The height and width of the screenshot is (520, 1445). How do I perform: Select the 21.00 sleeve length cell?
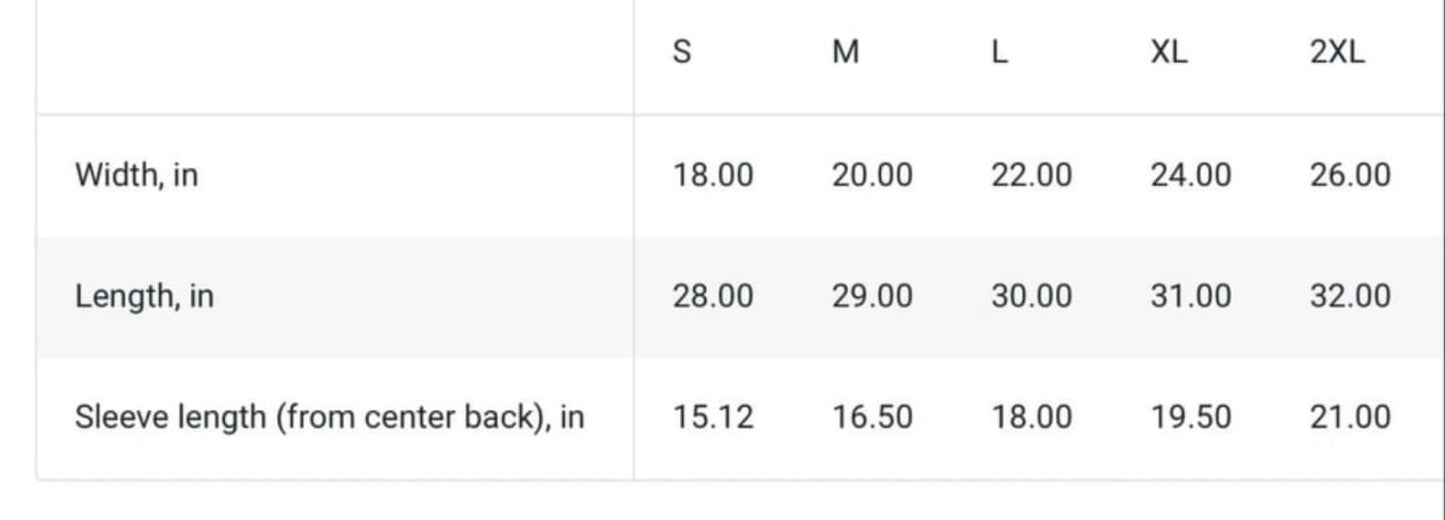(1350, 416)
